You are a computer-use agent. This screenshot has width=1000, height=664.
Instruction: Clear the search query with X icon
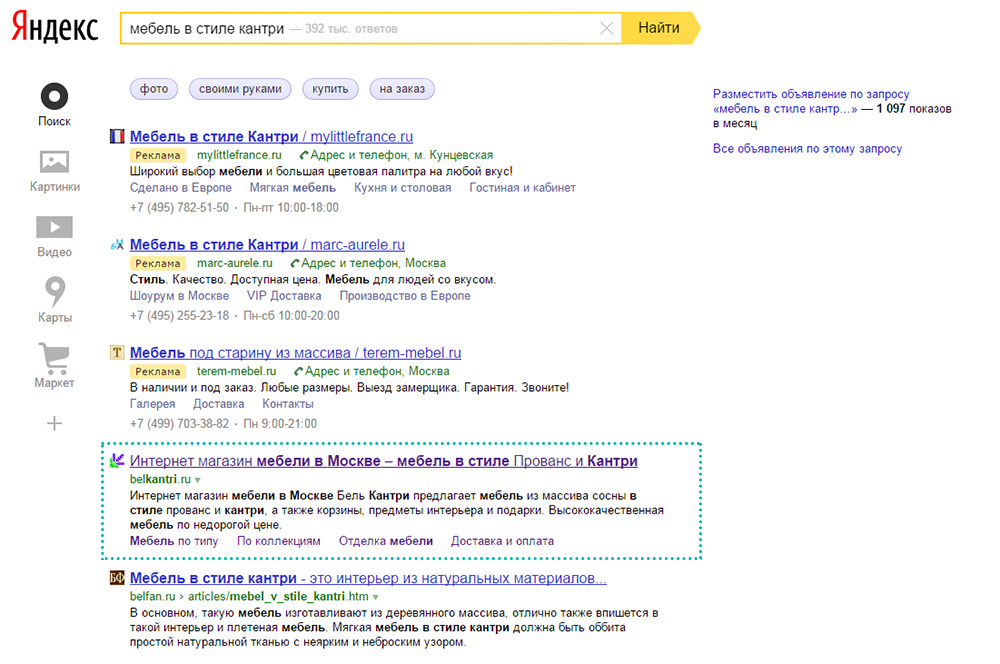pyautogui.click(x=607, y=28)
